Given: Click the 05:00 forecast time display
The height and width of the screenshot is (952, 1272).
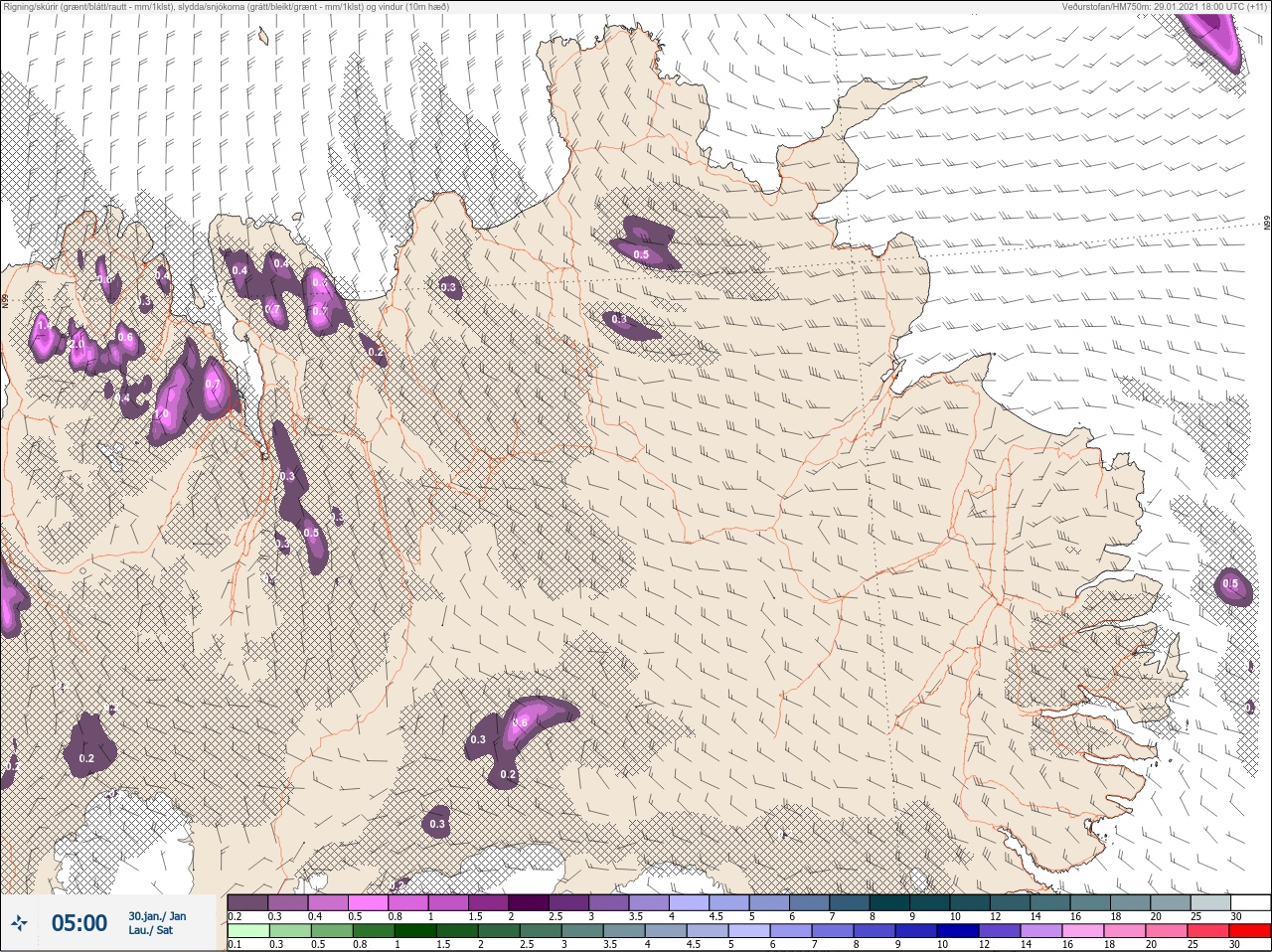Looking at the screenshot, I should click(x=79, y=923).
